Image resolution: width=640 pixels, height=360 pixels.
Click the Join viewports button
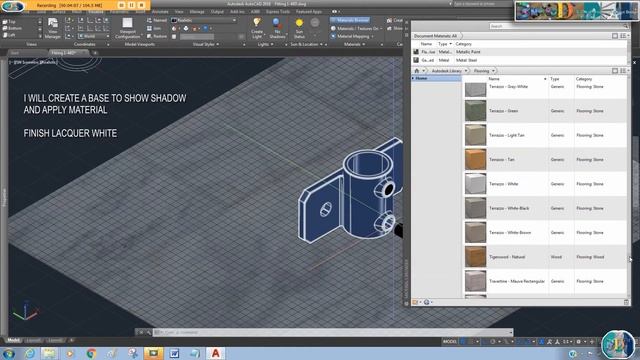point(153,28)
